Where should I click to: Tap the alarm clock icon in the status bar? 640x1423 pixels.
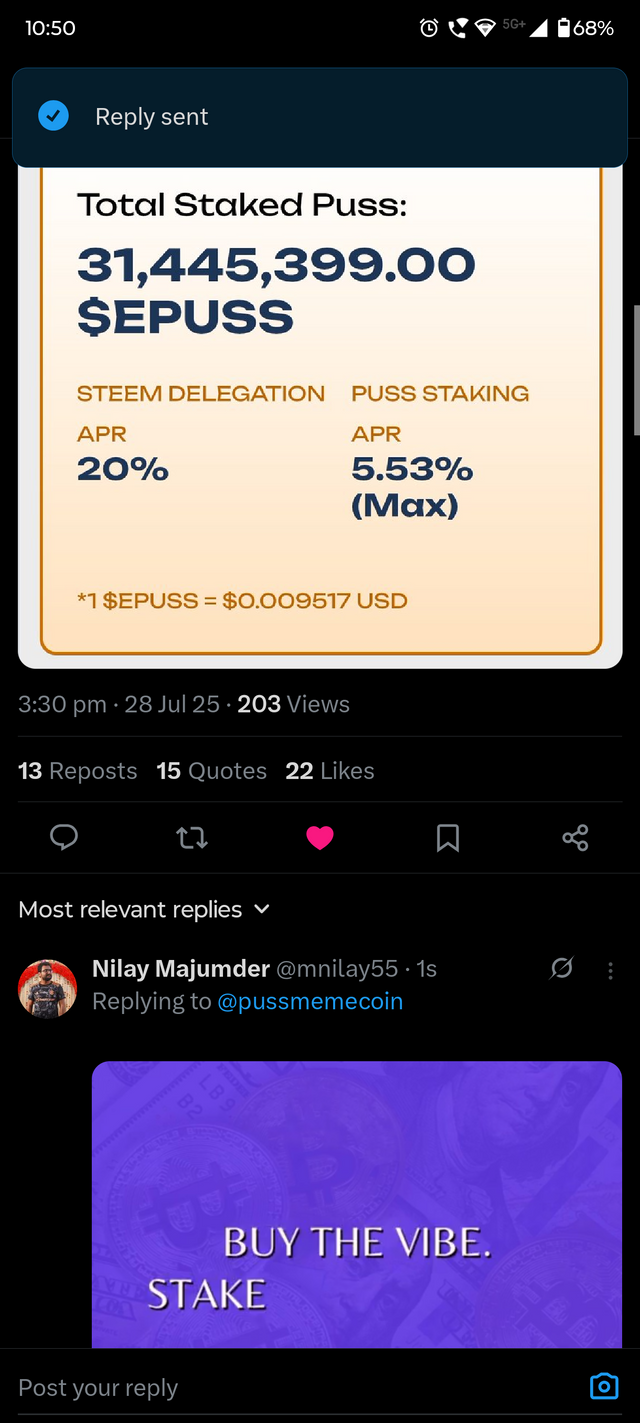pos(429,28)
